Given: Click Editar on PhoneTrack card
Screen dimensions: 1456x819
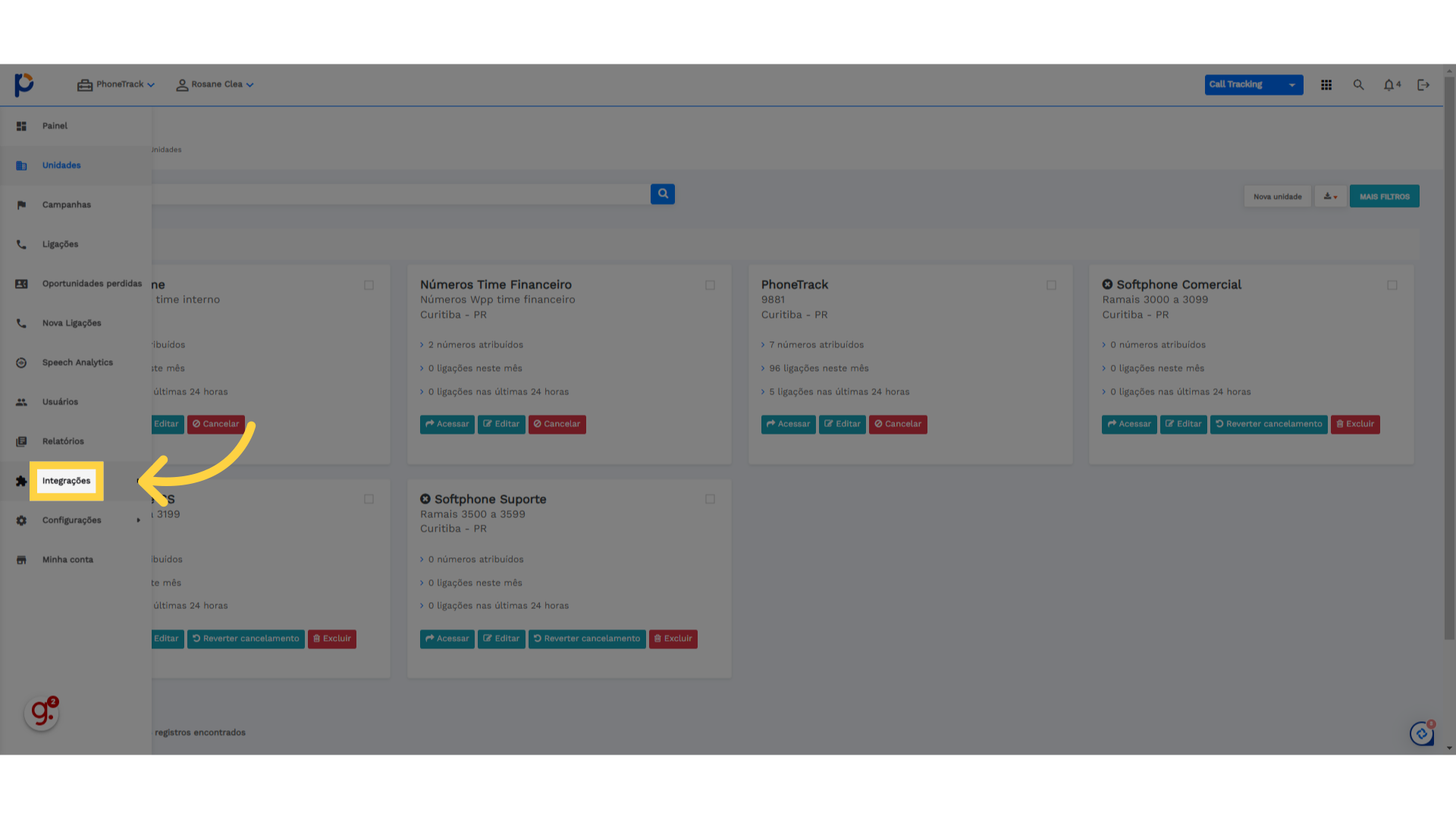Looking at the screenshot, I should click(843, 424).
